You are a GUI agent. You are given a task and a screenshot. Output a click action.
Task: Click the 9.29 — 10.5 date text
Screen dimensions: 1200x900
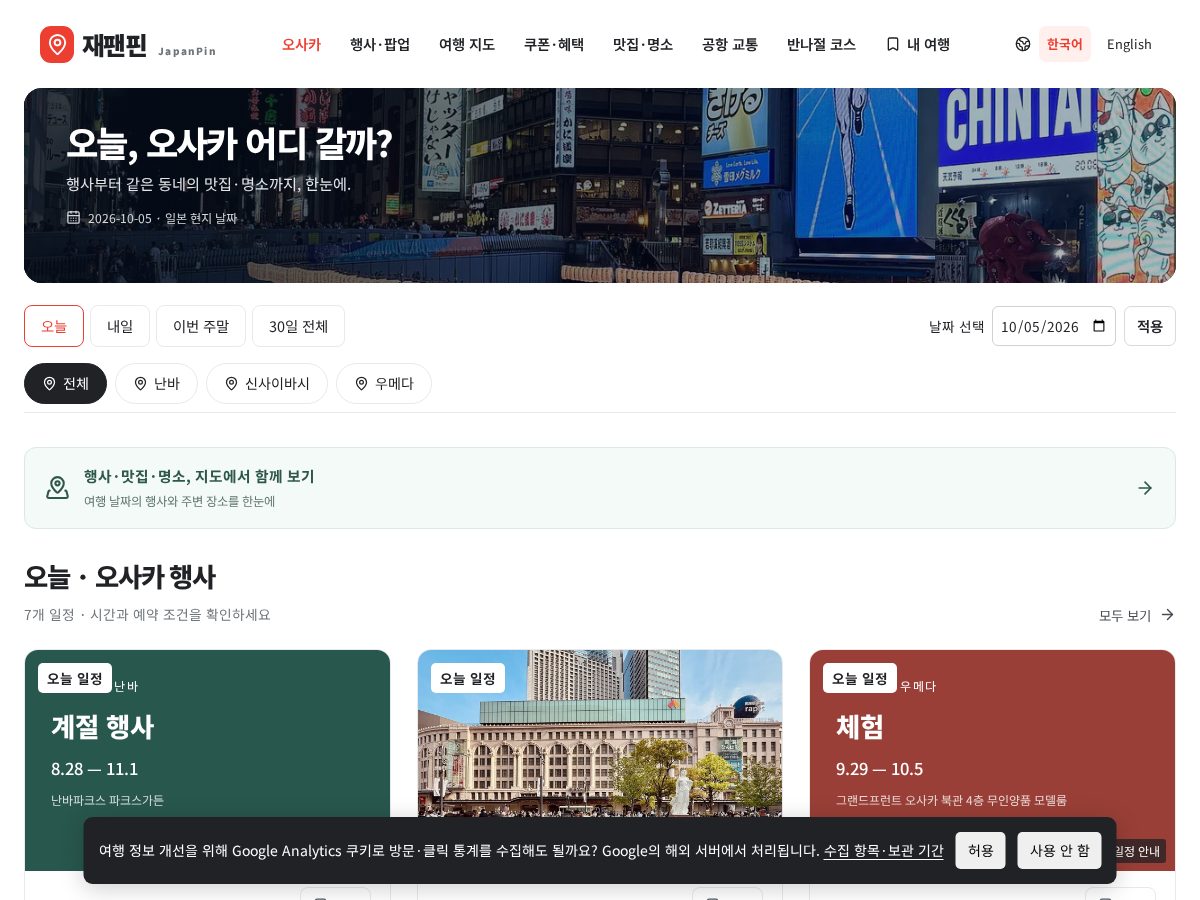pos(880,769)
